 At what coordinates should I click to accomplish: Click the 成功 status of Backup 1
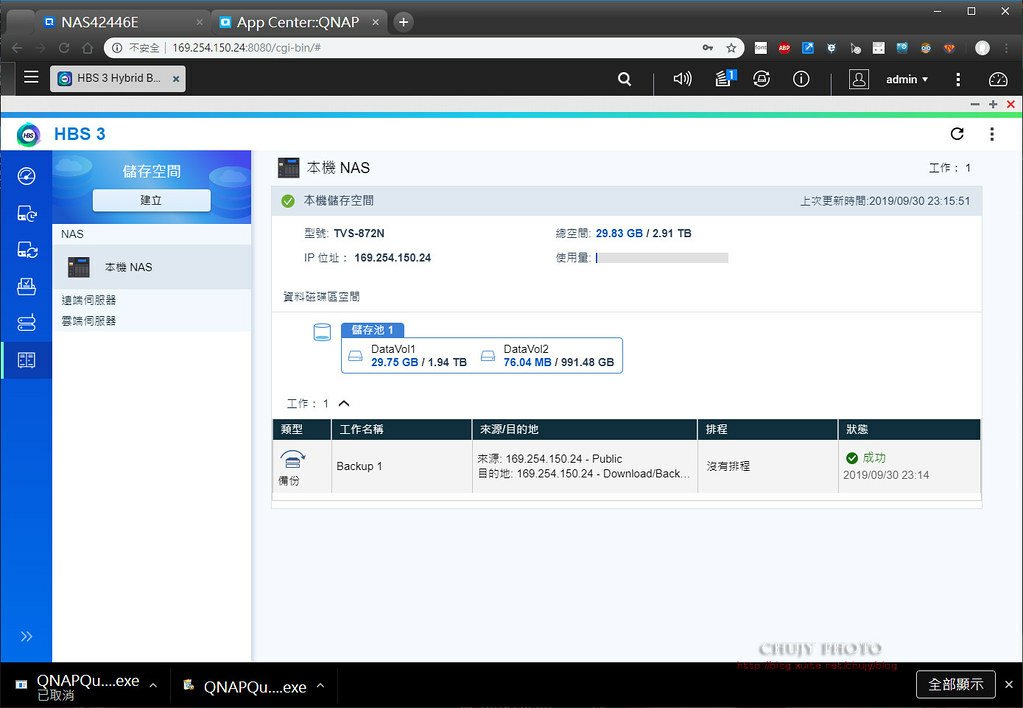pyautogui.click(x=866, y=457)
